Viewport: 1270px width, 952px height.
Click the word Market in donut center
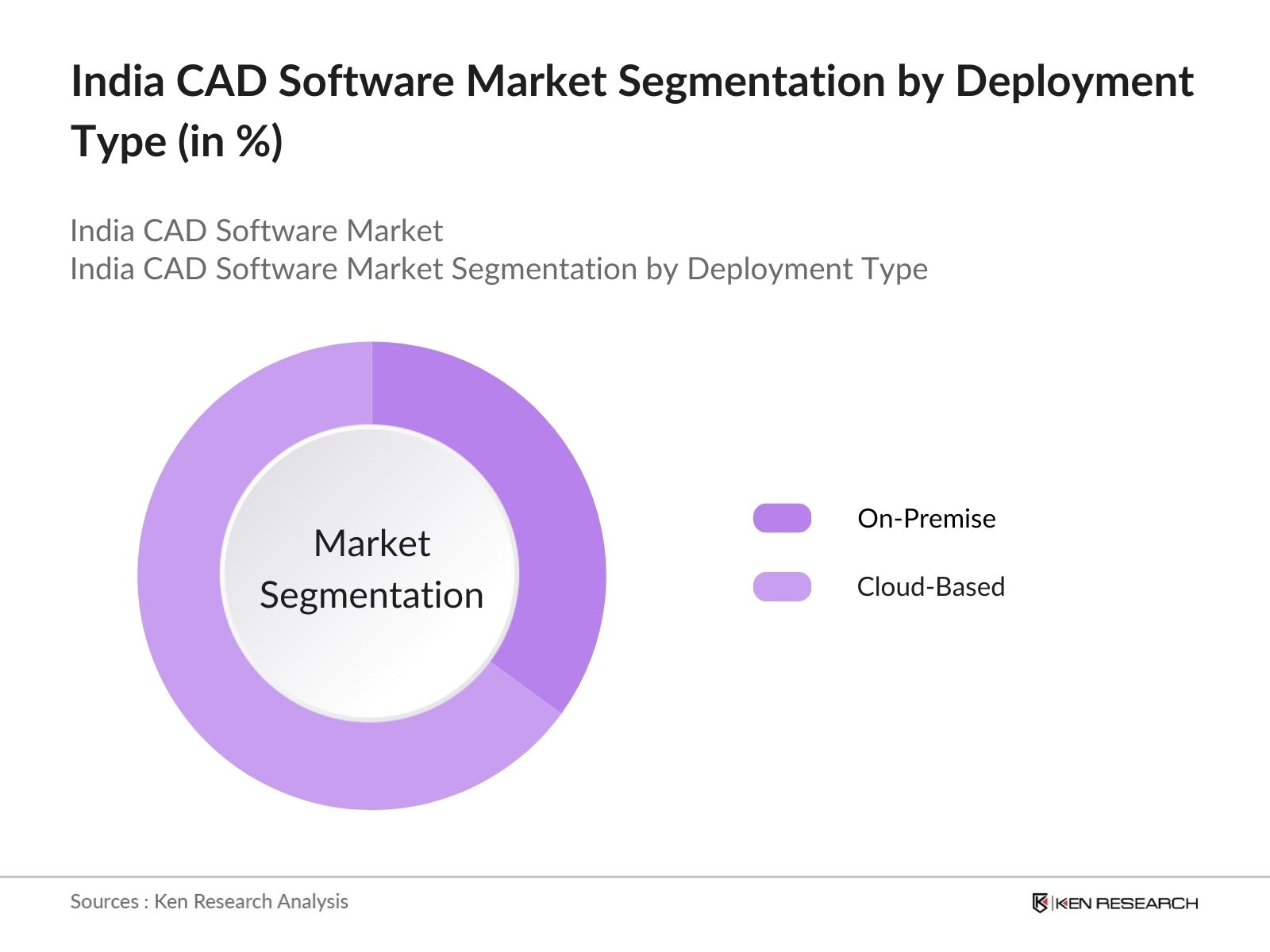click(371, 543)
